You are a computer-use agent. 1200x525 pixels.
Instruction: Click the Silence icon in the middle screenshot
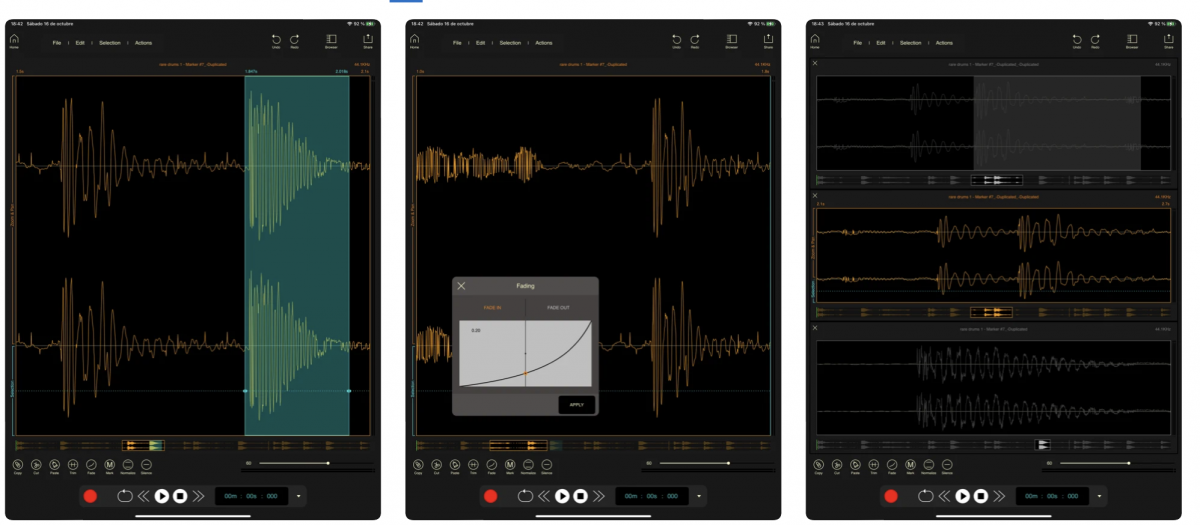547,465
